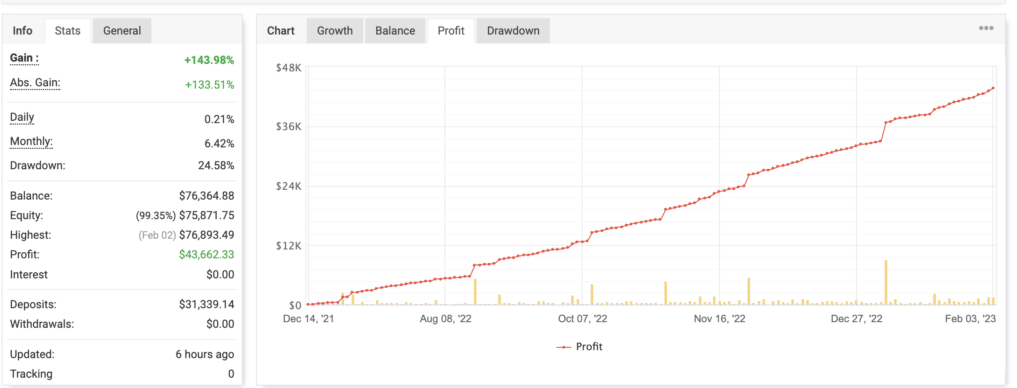
Task: Click the 24.58% drawdown value
Action: [216, 165]
